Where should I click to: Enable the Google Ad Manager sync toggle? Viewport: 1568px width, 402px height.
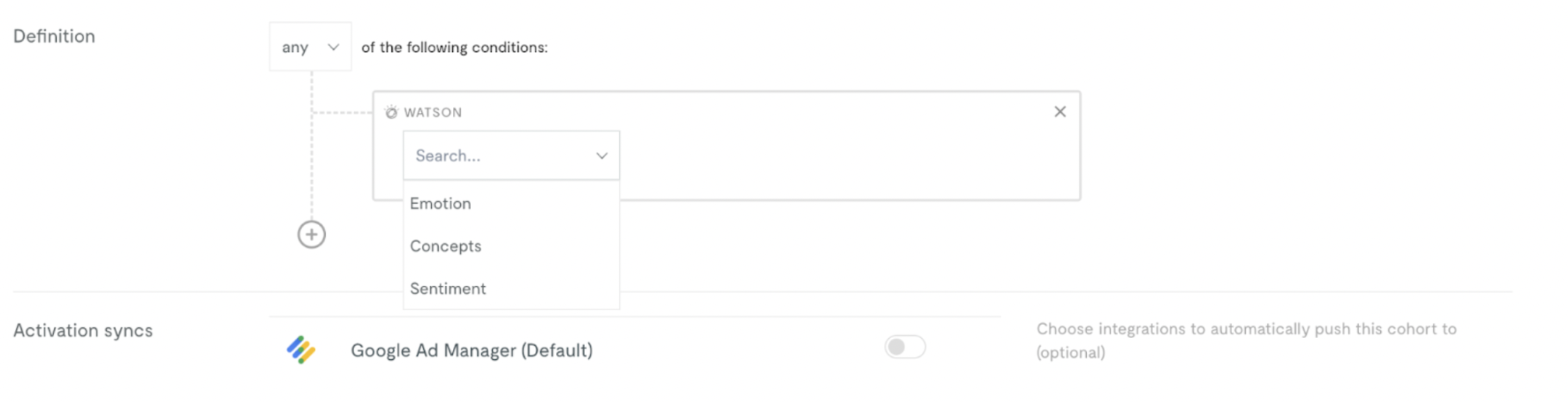[904, 347]
